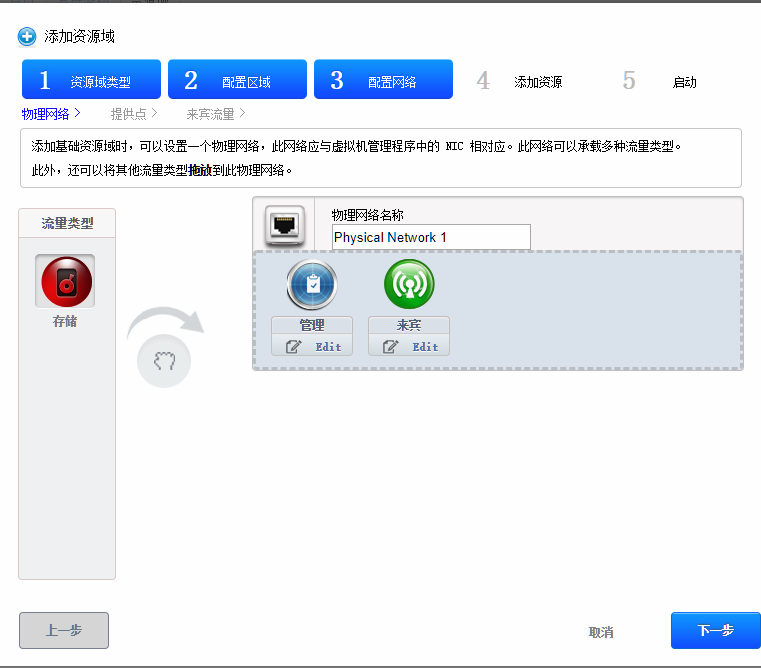Click the 流量类型 panel header
The image size is (761, 668).
pyautogui.click(x=67, y=223)
